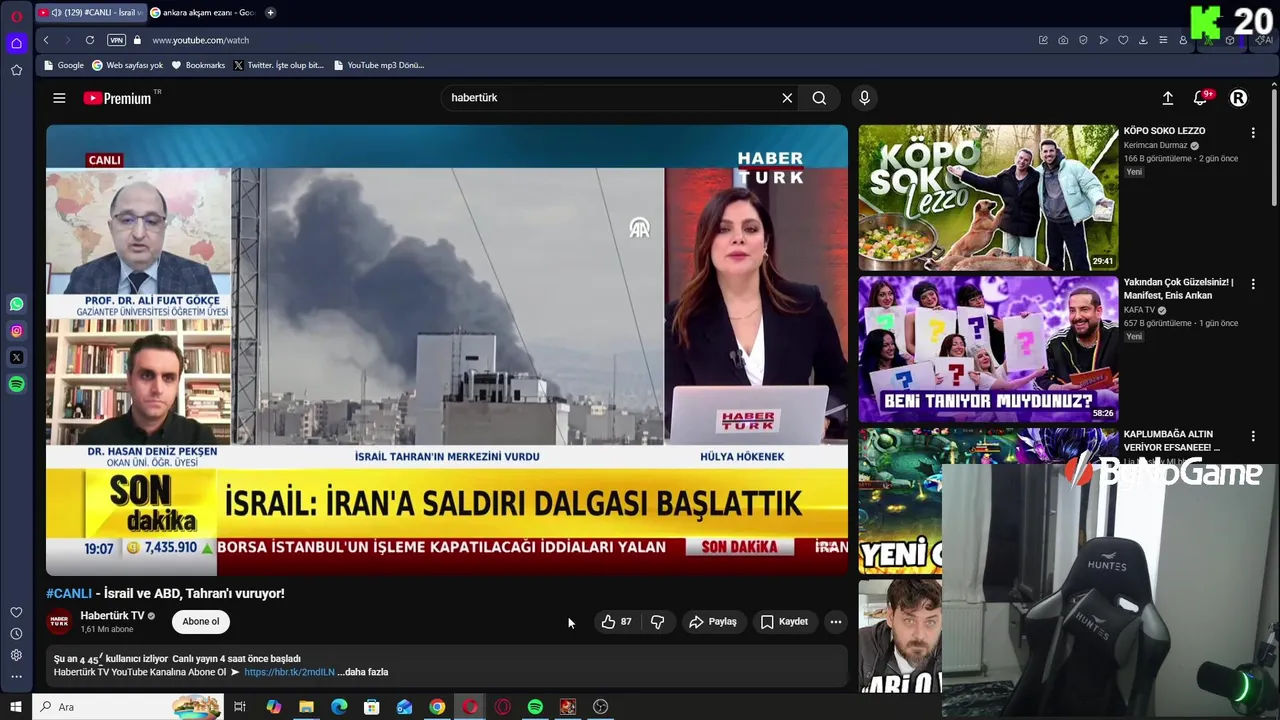Clear the habertürk search text
The width and height of the screenshot is (1280, 720).
(x=787, y=98)
